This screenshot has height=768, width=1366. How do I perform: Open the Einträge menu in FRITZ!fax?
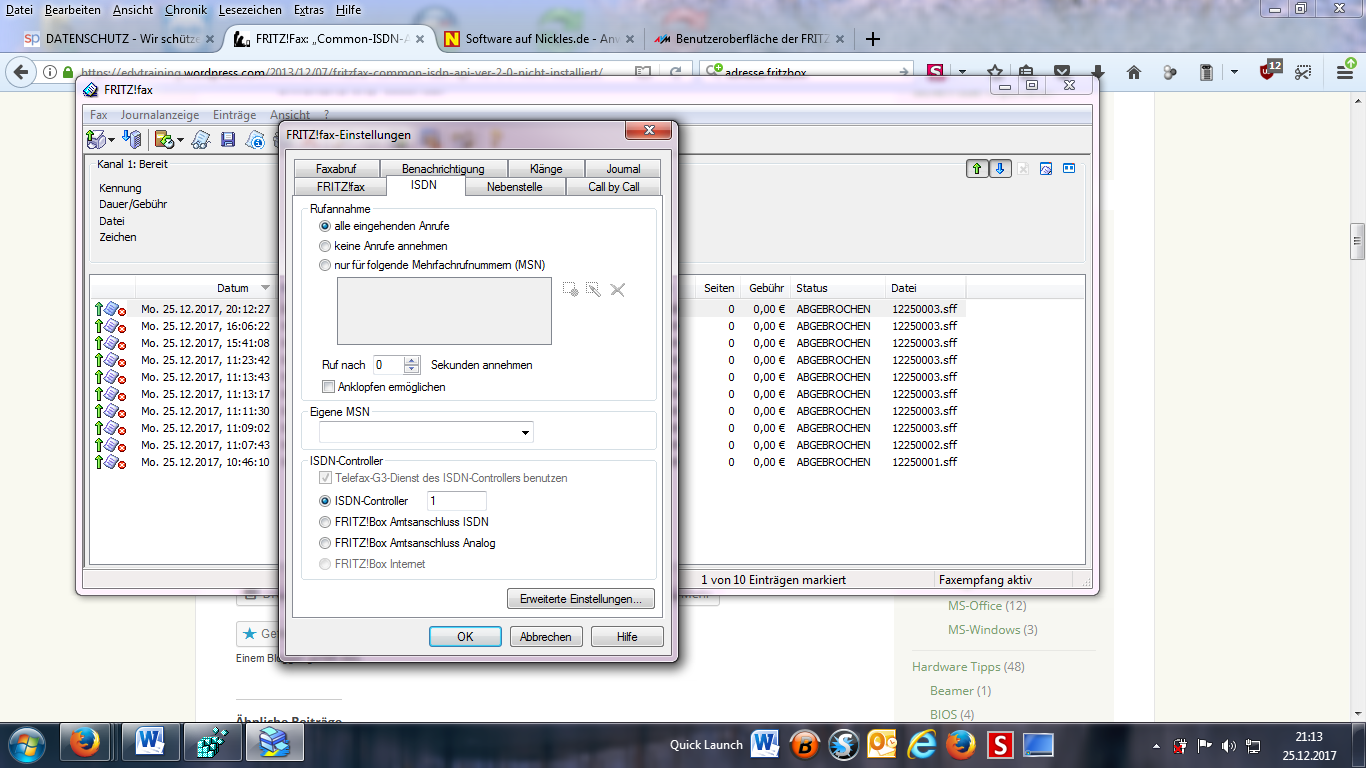tap(234, 115)
